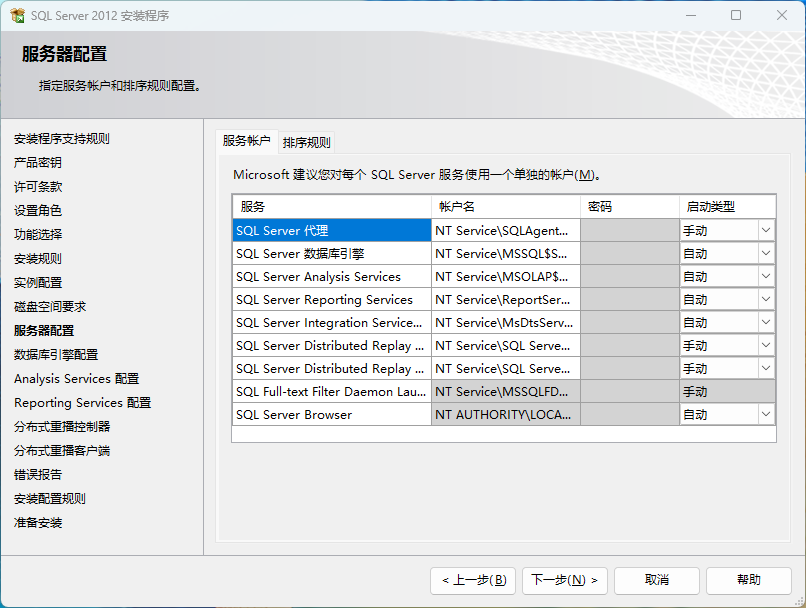Select the SQL Server Reporting Services row
The height and width of the screenshot is (608, 806).
pos(332,299)
